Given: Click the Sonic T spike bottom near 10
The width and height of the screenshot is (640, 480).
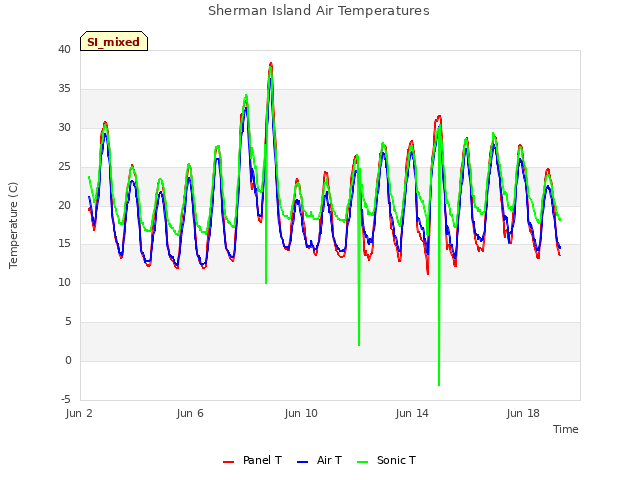Looking at the screenshot, I should click(266, 282).
